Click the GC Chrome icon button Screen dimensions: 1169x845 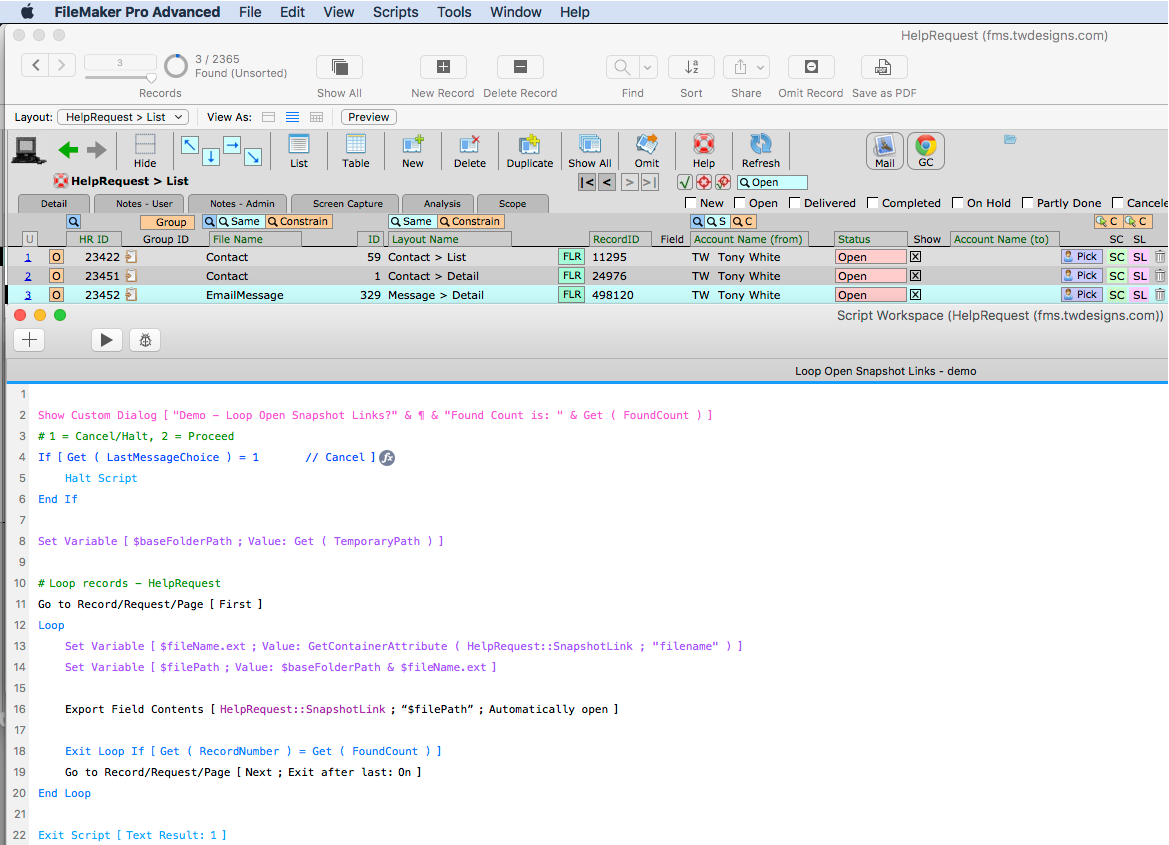[926, 151]
